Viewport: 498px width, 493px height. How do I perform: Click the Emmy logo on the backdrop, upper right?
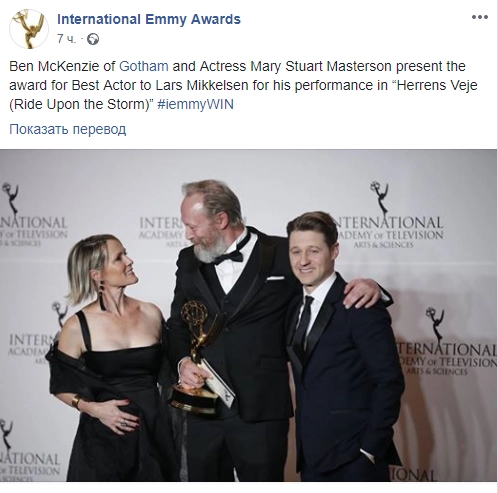[379, 198]
